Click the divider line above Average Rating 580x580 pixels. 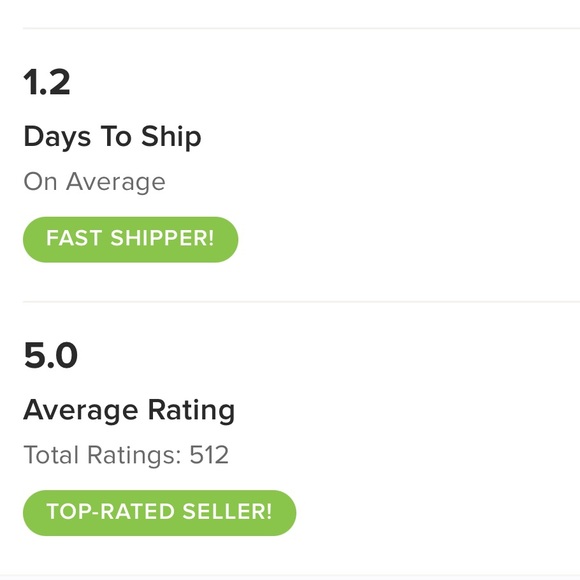tap(301, 302)
